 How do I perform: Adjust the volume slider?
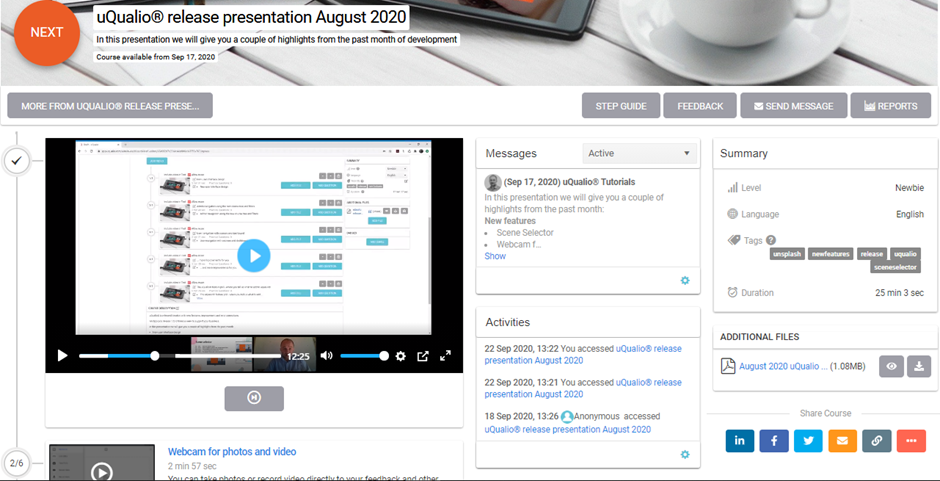coord(364,356)
